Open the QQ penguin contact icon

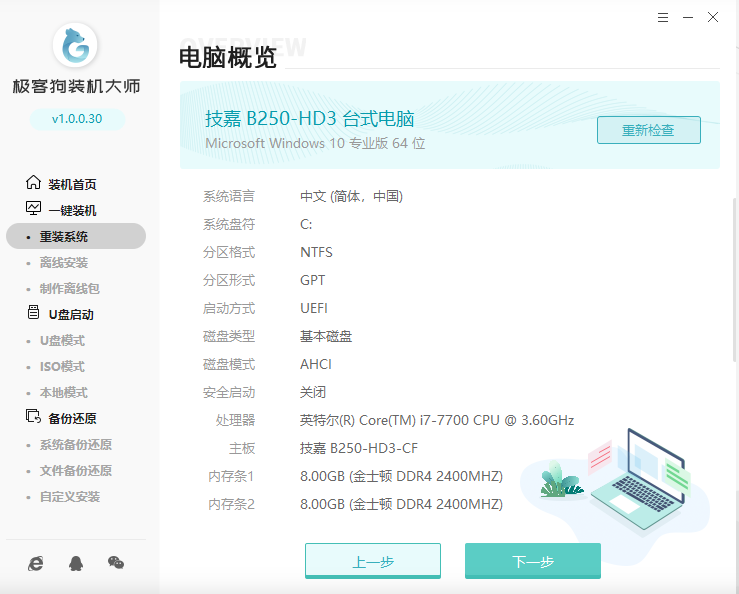pyautogui.click(x=76, y=563)
